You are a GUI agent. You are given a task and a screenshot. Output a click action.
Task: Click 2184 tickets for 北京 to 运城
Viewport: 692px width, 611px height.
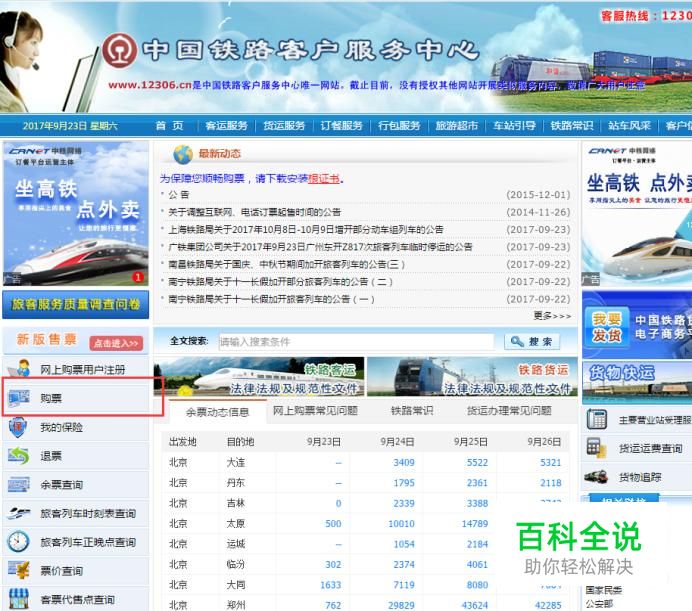coord(478,544)
